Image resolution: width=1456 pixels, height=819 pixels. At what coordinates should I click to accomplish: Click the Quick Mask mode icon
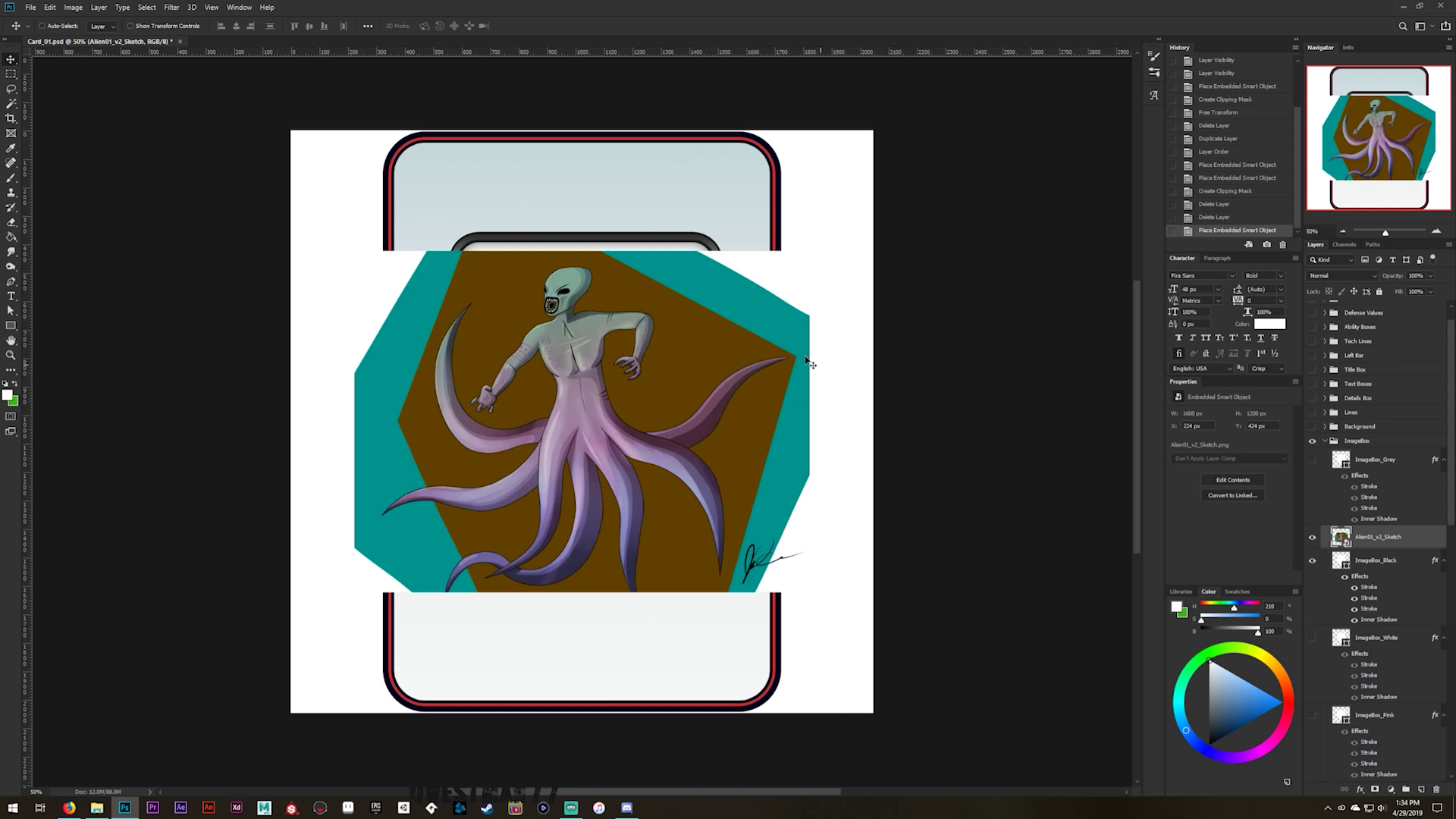click(11, 416)
